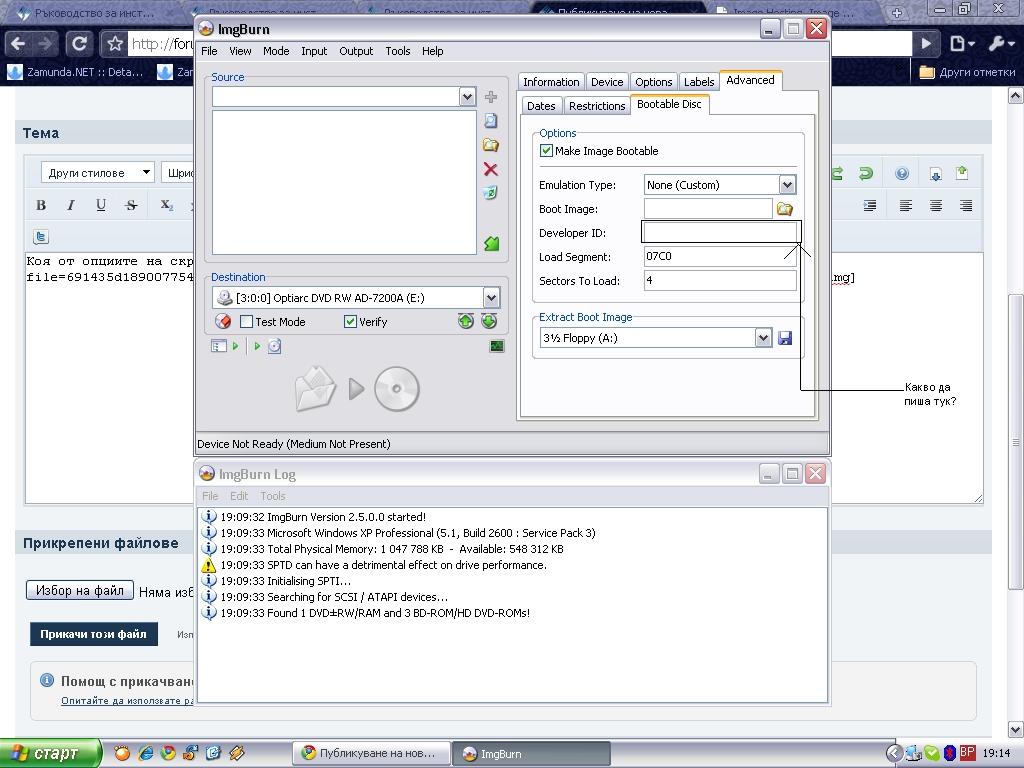Image resolution: width=1024 pixels, height=768 pixels.
Task: Click the save extracted boot image floppy icon
Action: (785, 338)
